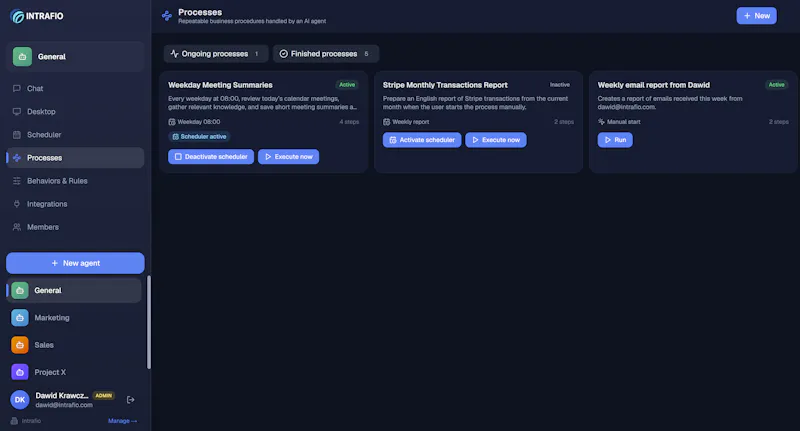Open the Weekday Meeting Summaries card title
The width and height of the screenshot is (800, 431).
[x=220, y=85]
